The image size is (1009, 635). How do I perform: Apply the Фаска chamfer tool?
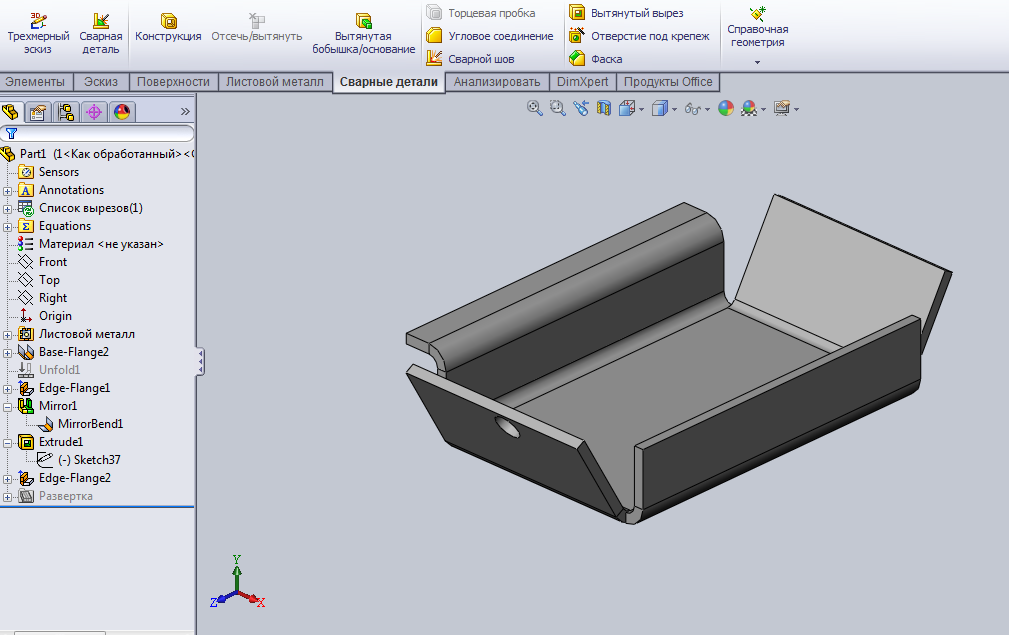595,59
